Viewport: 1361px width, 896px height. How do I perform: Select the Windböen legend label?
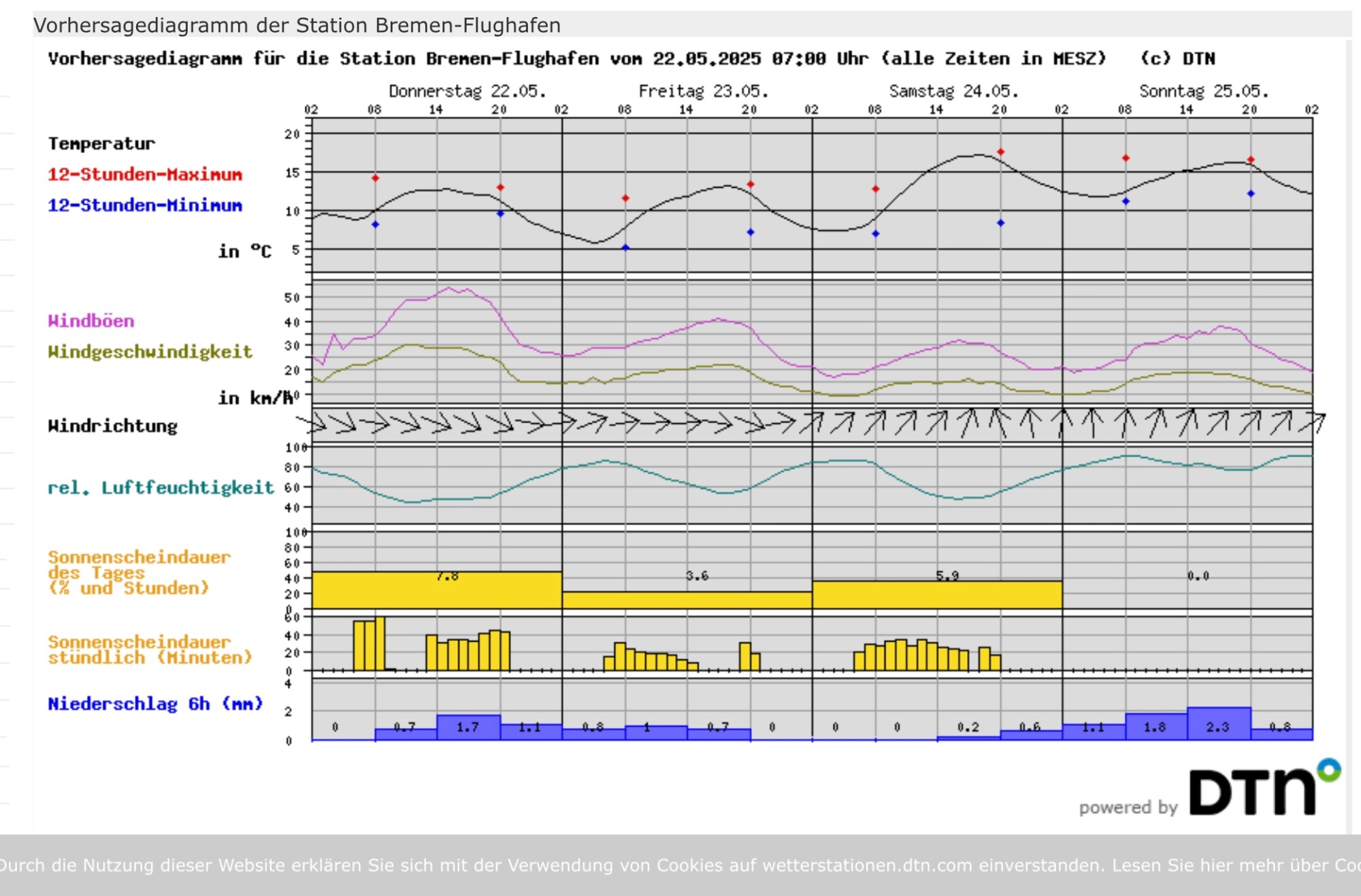coord(91,321)
